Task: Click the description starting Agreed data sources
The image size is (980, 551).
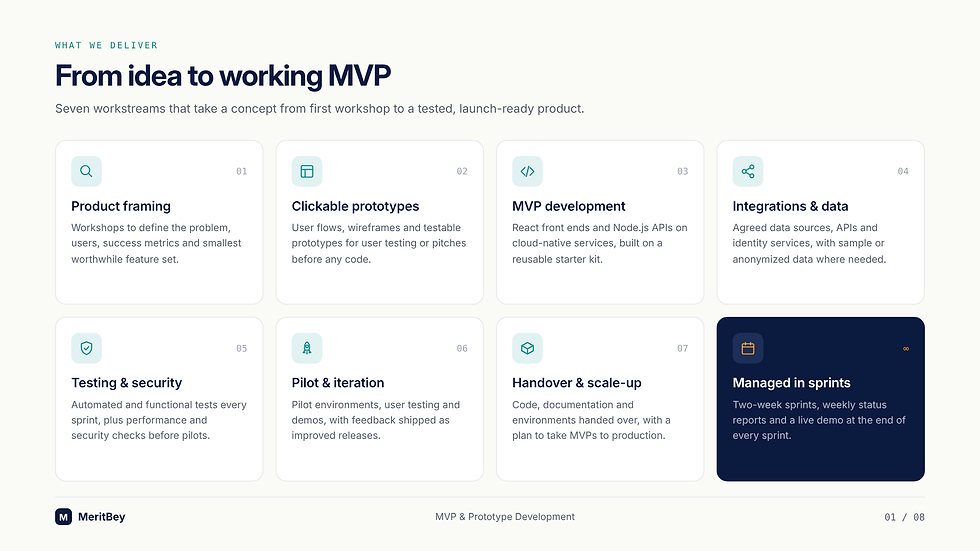Action: click(809, 243)
